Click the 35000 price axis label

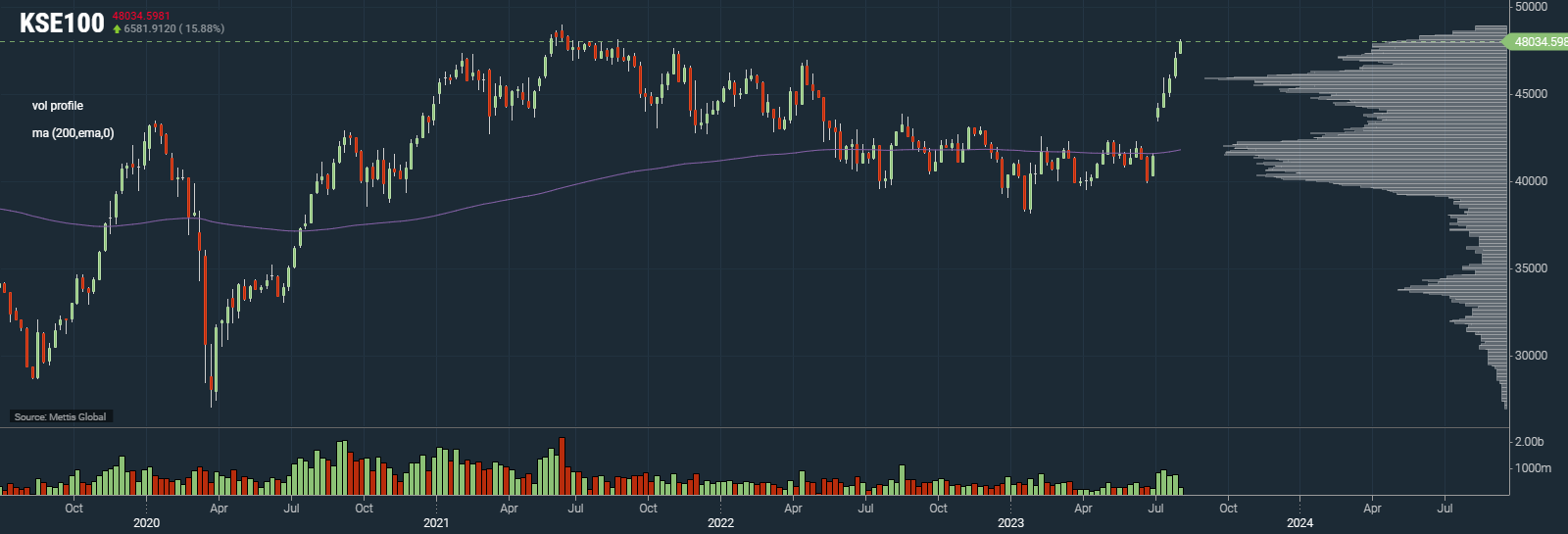[x=1531, y=268]
